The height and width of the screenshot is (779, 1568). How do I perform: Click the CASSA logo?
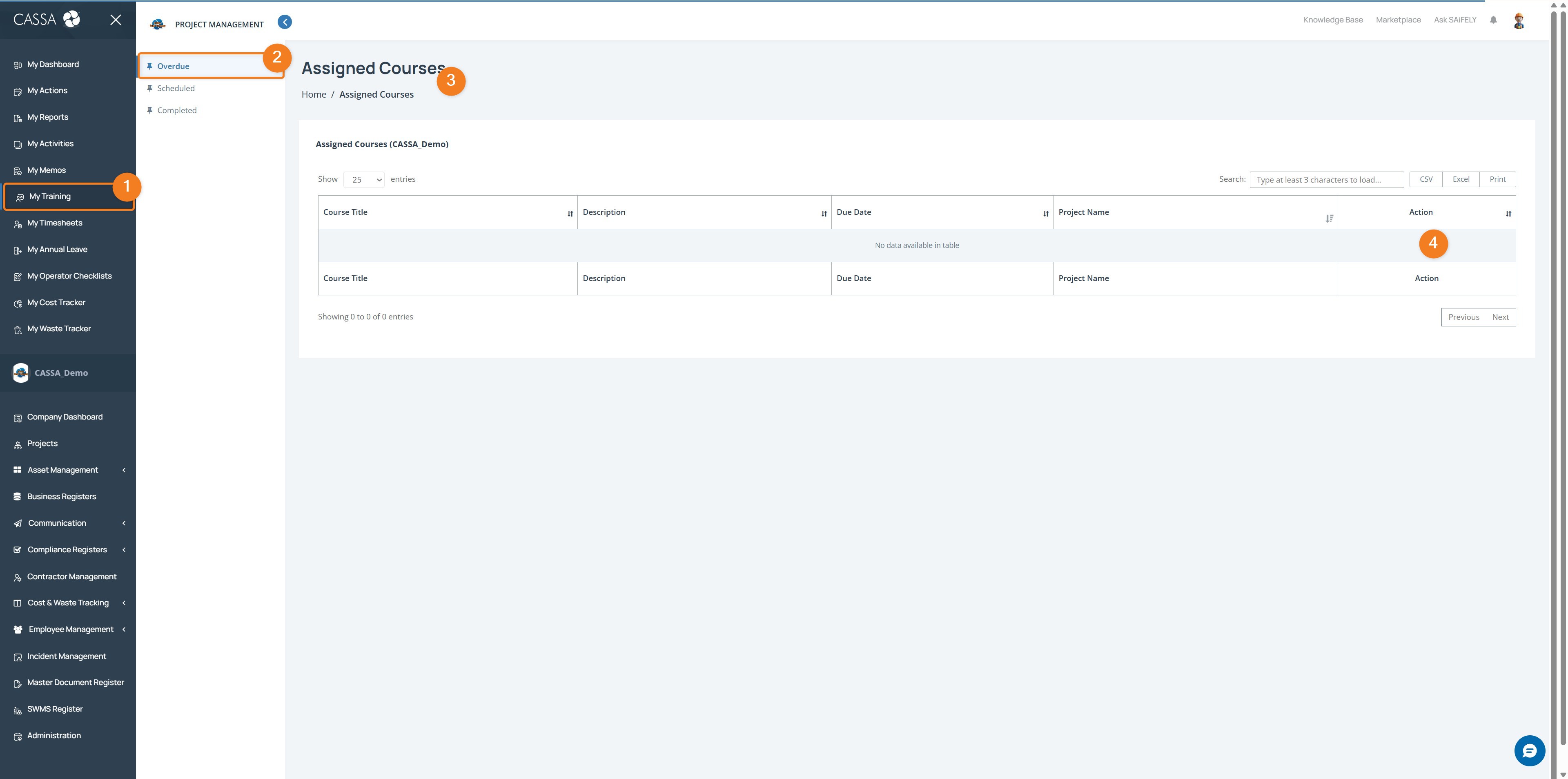point(45,19)
